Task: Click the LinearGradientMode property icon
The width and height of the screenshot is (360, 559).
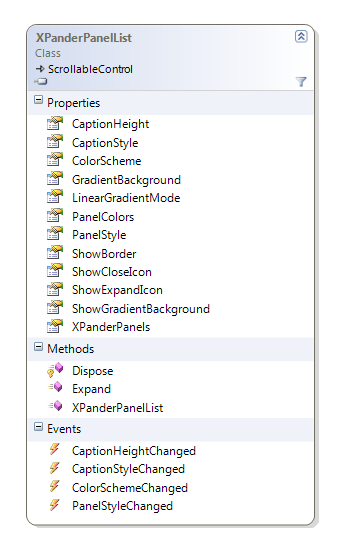Action: coord(55,197)
